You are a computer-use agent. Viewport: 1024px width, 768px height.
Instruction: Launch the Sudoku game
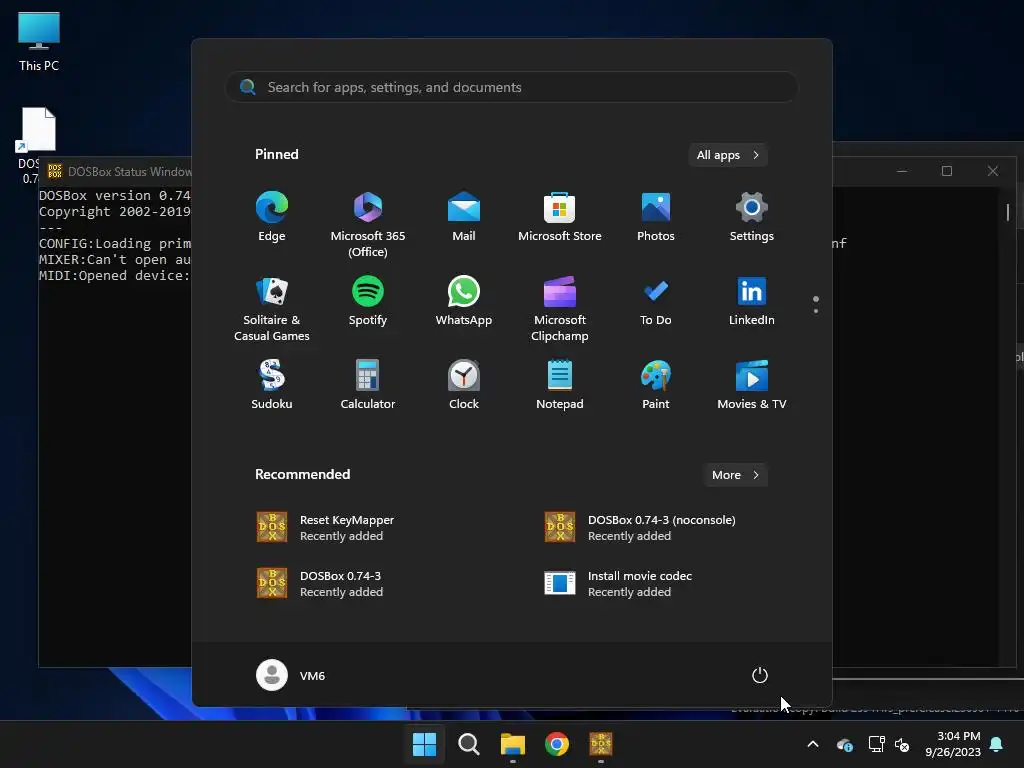point(272,385)
